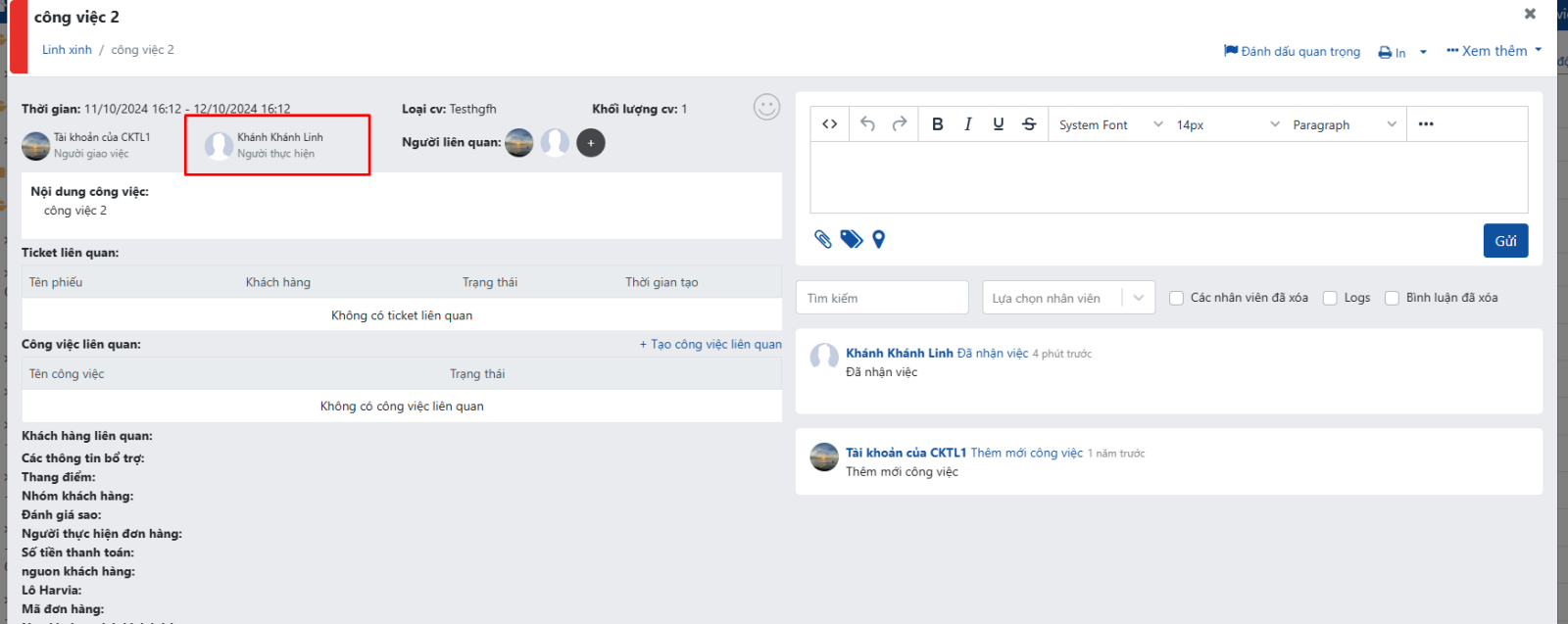Check the 'Bình luận đã xóa' option

1392,298
